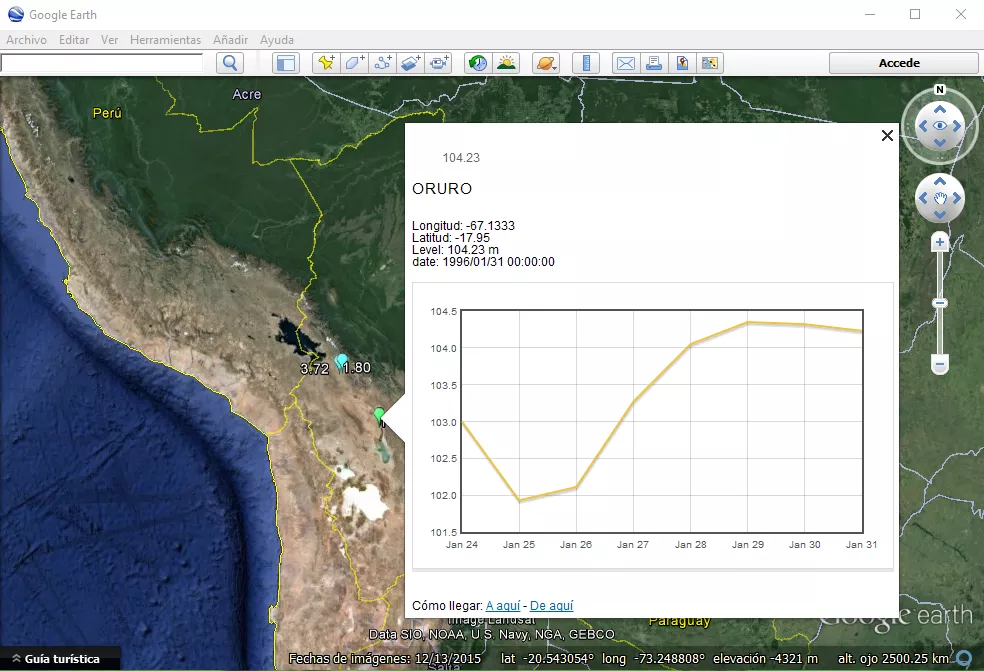Toggle the sidebar panel icon
Viewport: 984px width, 671px height.
tap(286, 63)
